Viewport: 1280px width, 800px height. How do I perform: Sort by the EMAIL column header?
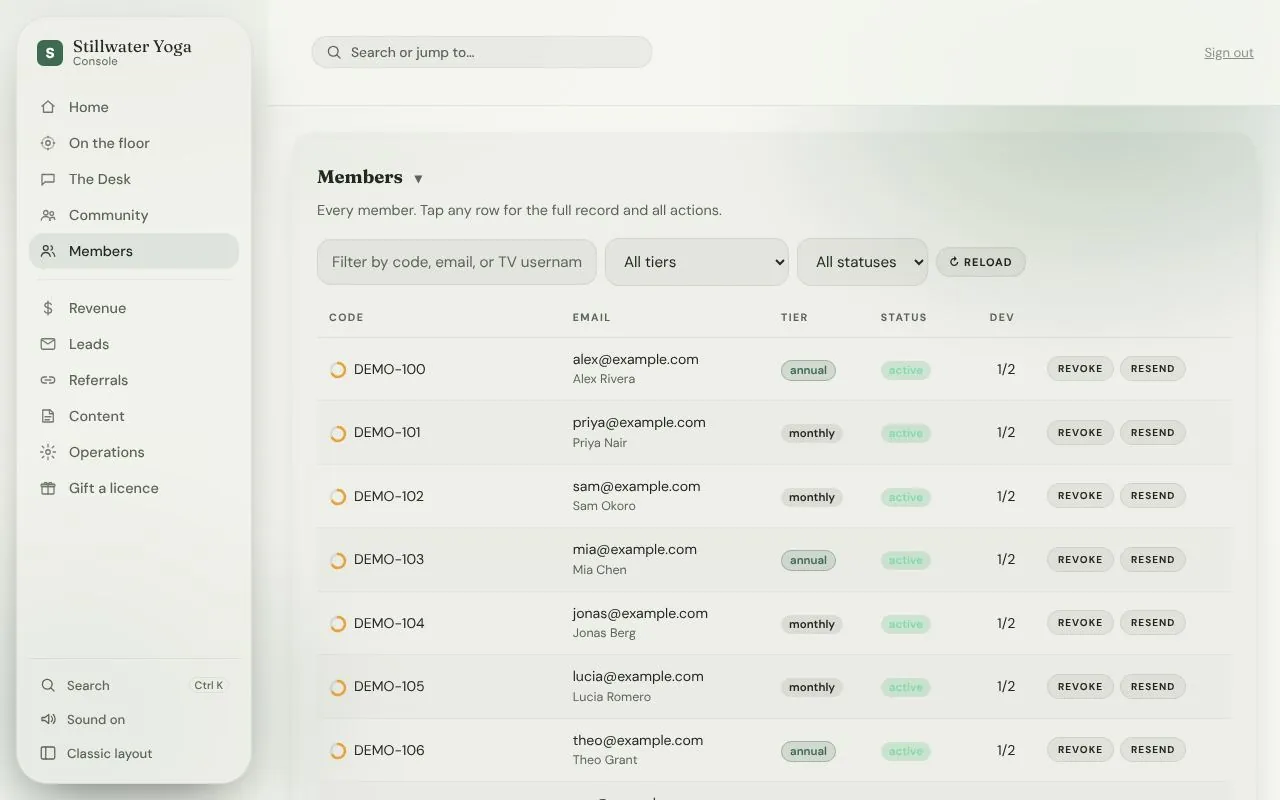[591, 318]
